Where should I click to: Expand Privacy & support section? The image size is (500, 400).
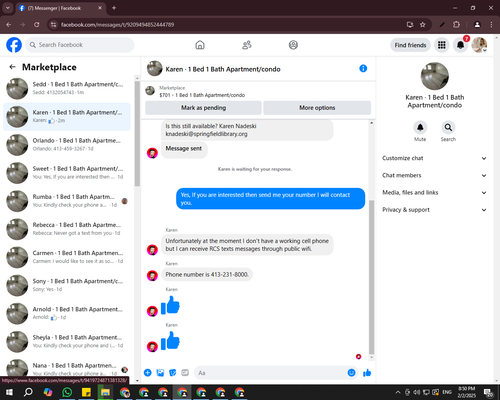(434, 210)
